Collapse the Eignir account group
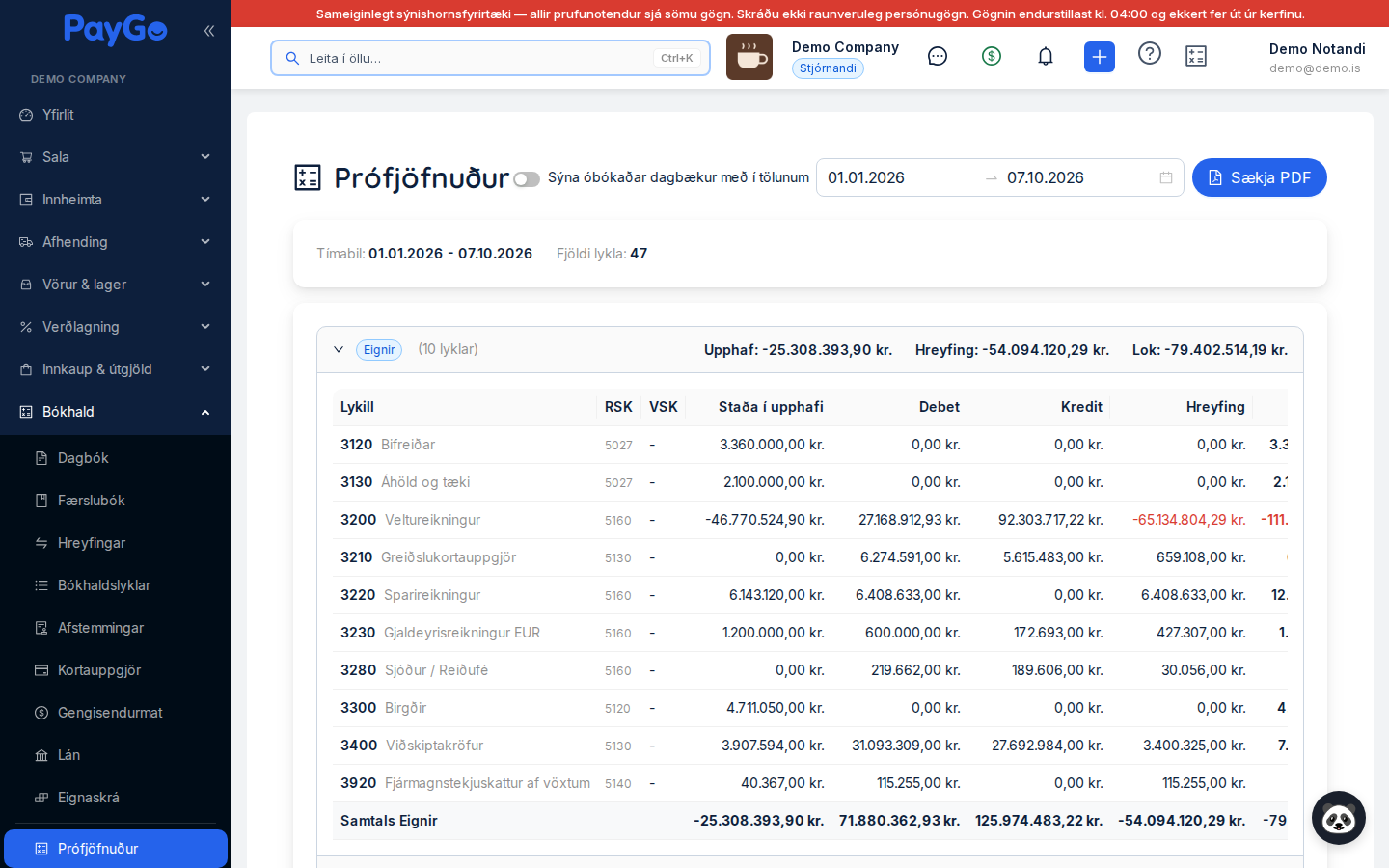Image resolution: width=1389 pixels, height=868 pixels. (339, 349)
